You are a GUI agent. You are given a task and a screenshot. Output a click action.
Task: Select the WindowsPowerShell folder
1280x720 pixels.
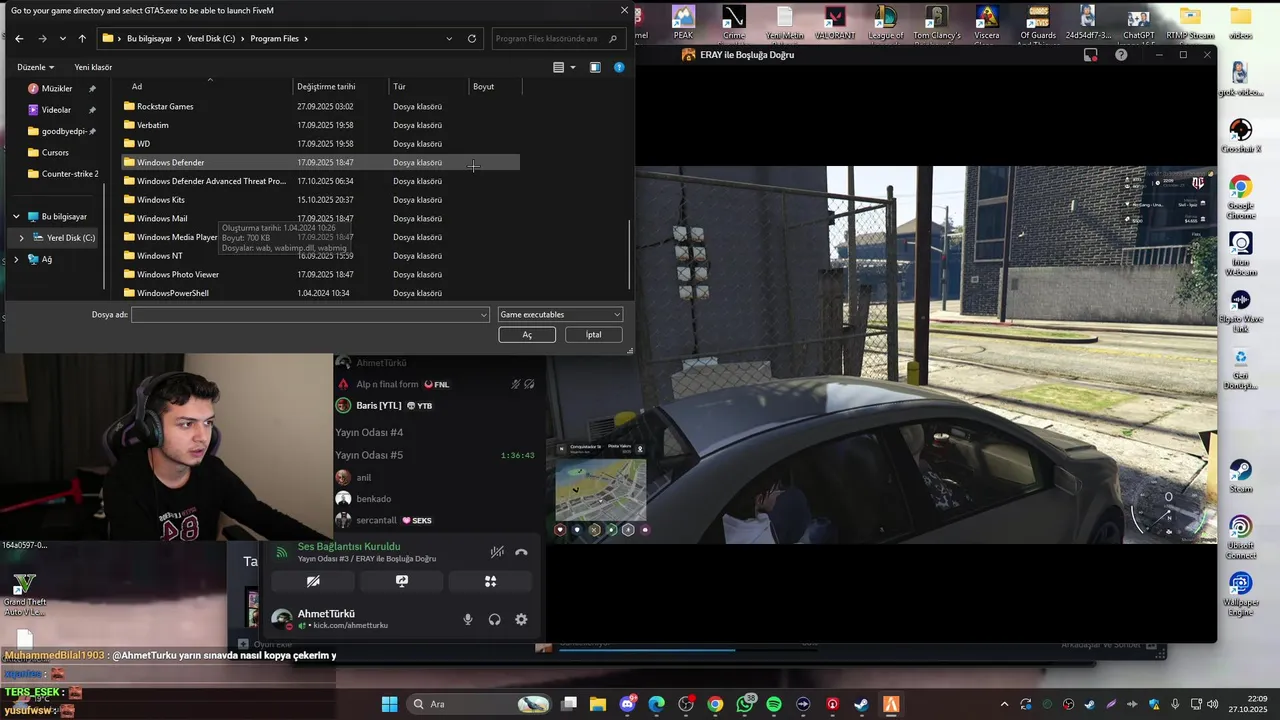tap(320, 293)
